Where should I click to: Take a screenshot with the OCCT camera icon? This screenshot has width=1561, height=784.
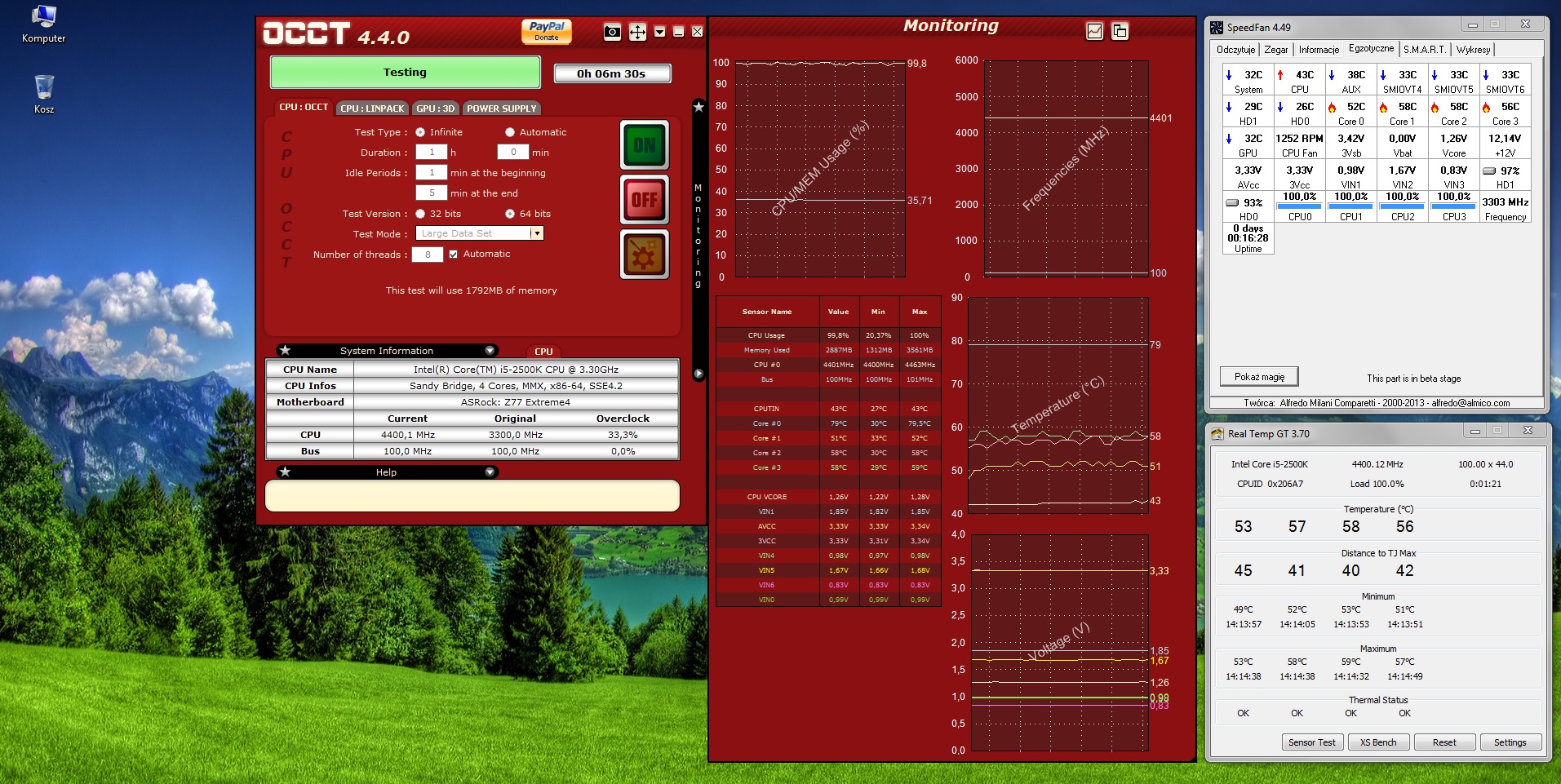[612, 32]
